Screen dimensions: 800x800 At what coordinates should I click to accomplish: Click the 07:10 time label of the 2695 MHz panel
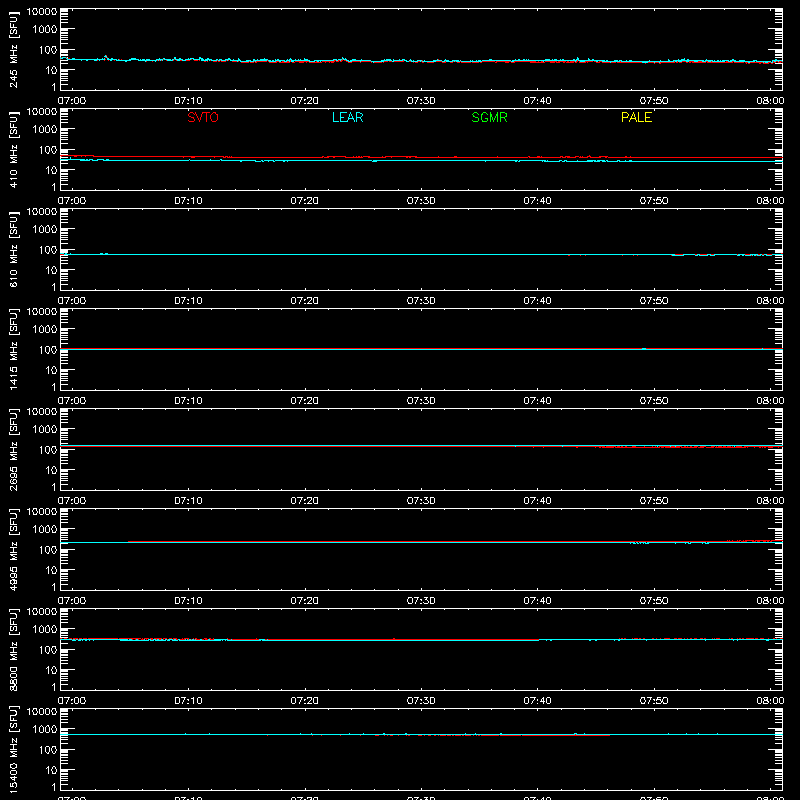(188, 501)
